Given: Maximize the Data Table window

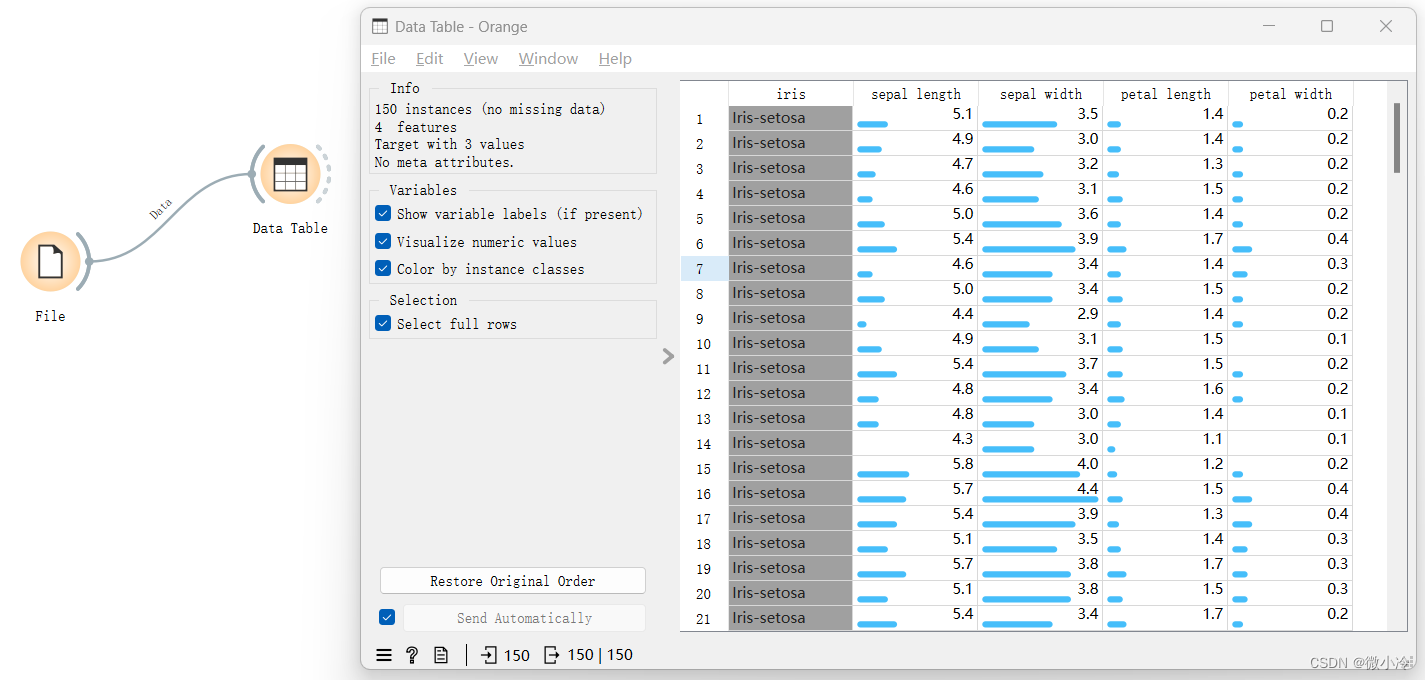Looking at the screenshot, I should [1327, 27].
